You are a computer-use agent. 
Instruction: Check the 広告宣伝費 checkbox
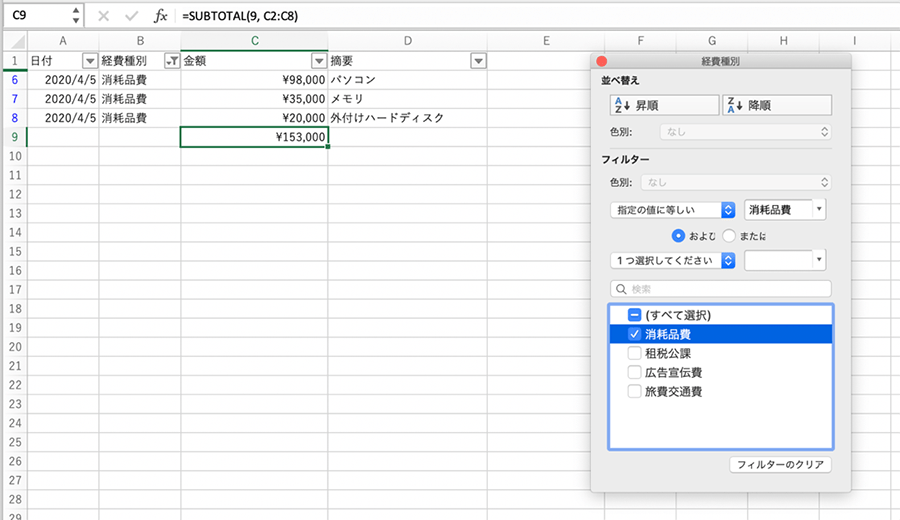pos(634,372)
